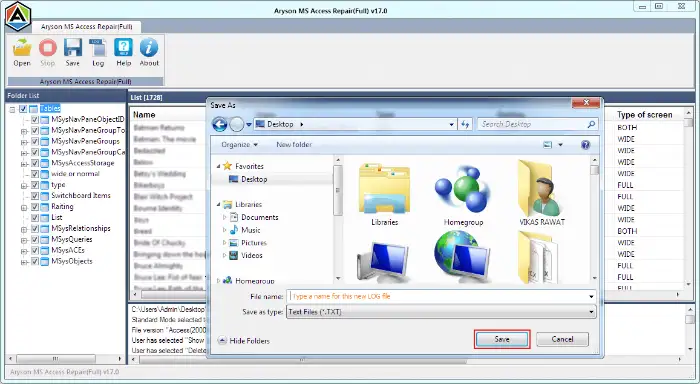Click the Save button in dialog
700x384 pixels.
[502, 339]
